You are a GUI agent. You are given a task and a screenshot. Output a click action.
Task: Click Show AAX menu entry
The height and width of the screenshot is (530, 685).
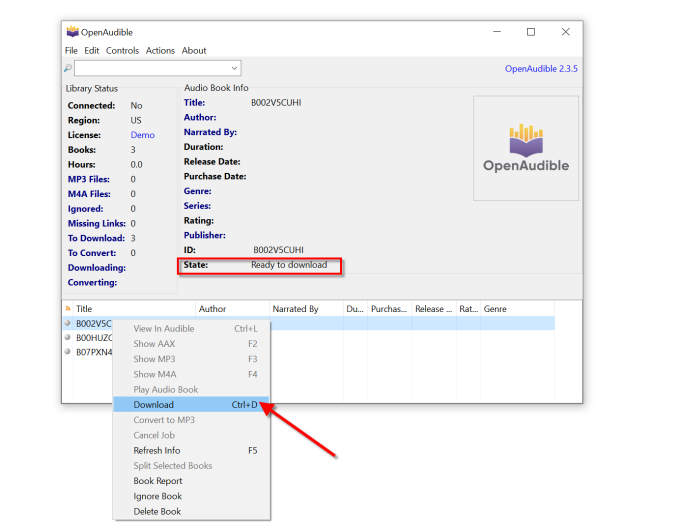click(191, 344)
